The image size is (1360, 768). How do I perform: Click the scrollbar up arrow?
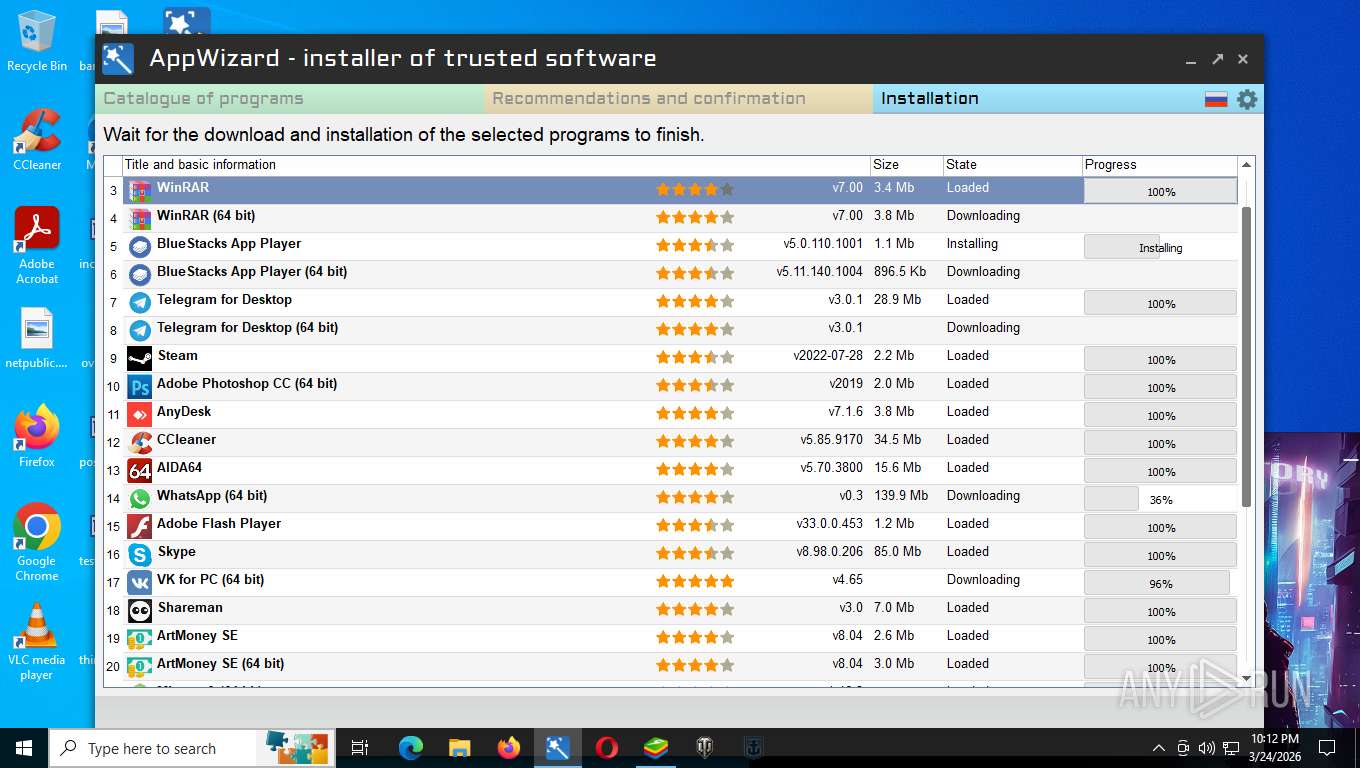(x=1246, y=166)
